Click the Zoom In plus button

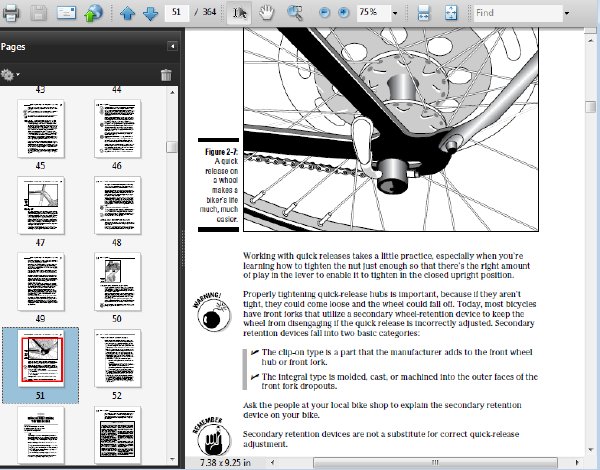[344, 13]
